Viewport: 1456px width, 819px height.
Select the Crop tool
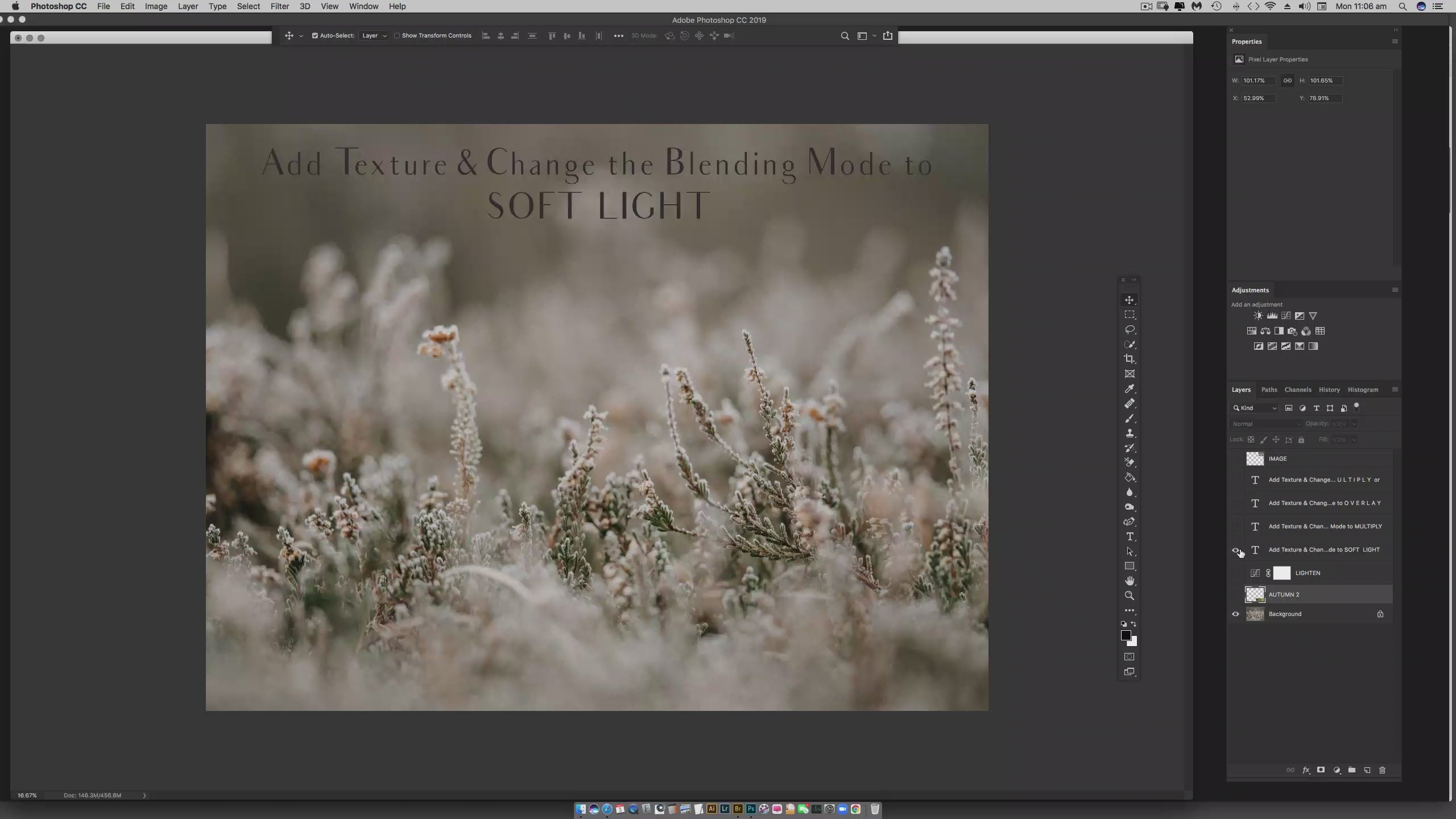[1130, 359]
